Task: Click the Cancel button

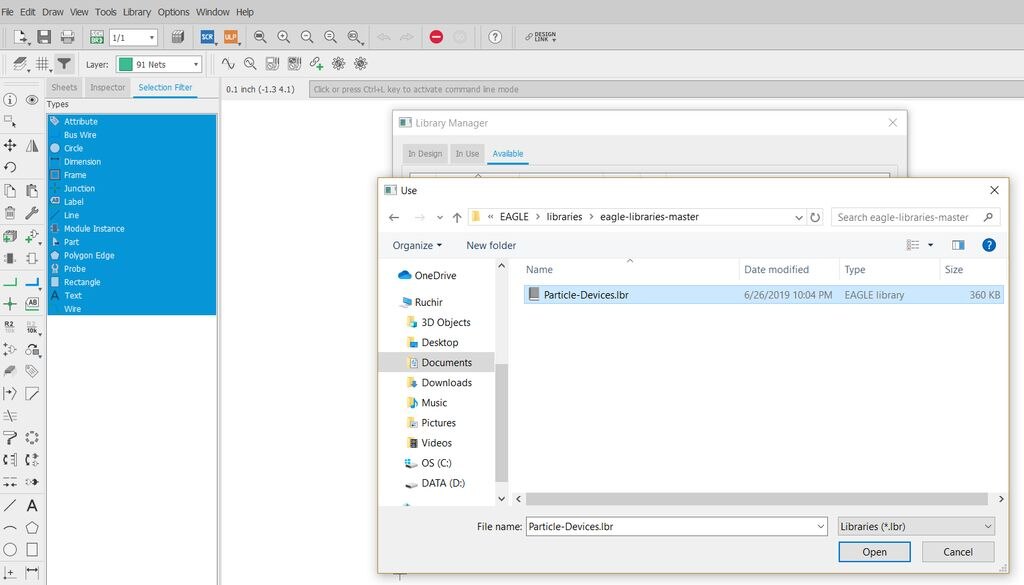Action: pyautogui.click(x=957, y=552)
